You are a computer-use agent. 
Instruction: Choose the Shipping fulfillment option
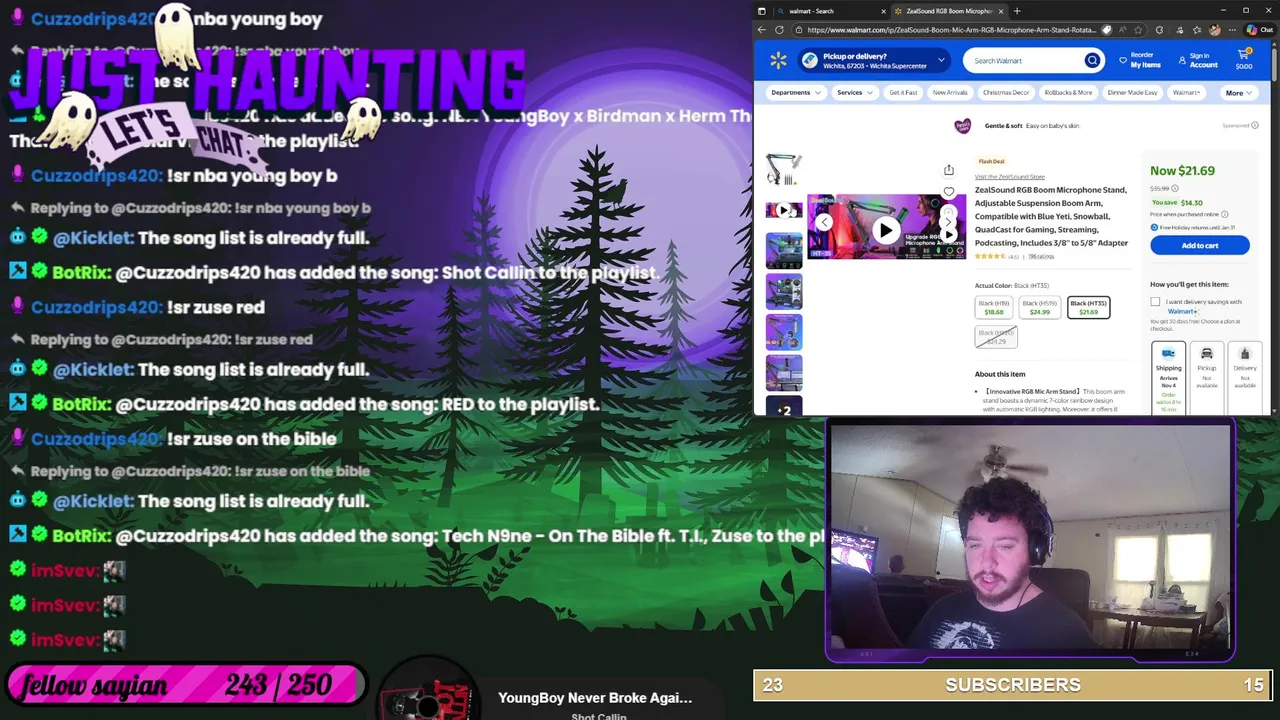[x=1168, y=378]
